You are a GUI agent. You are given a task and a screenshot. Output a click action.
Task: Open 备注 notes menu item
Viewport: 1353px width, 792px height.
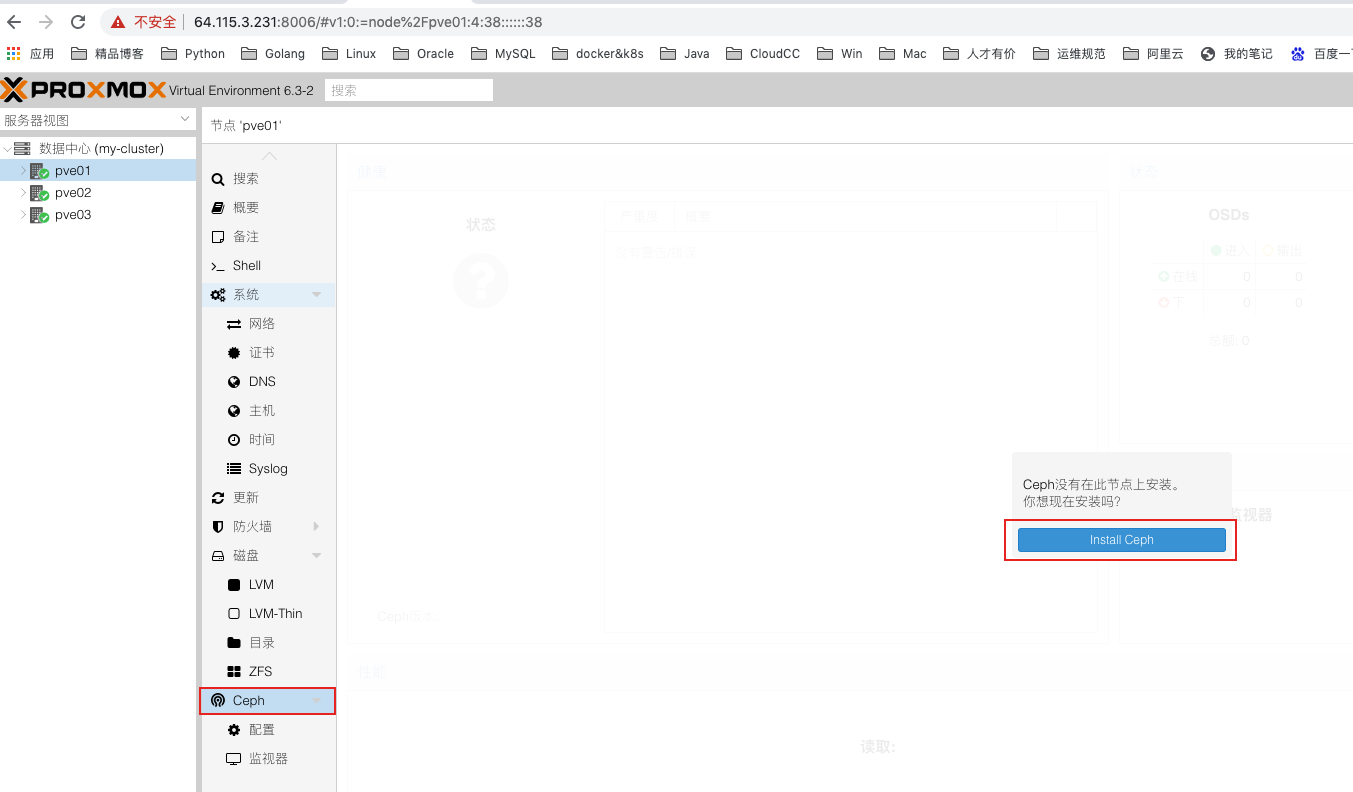(x=268, y=237)
